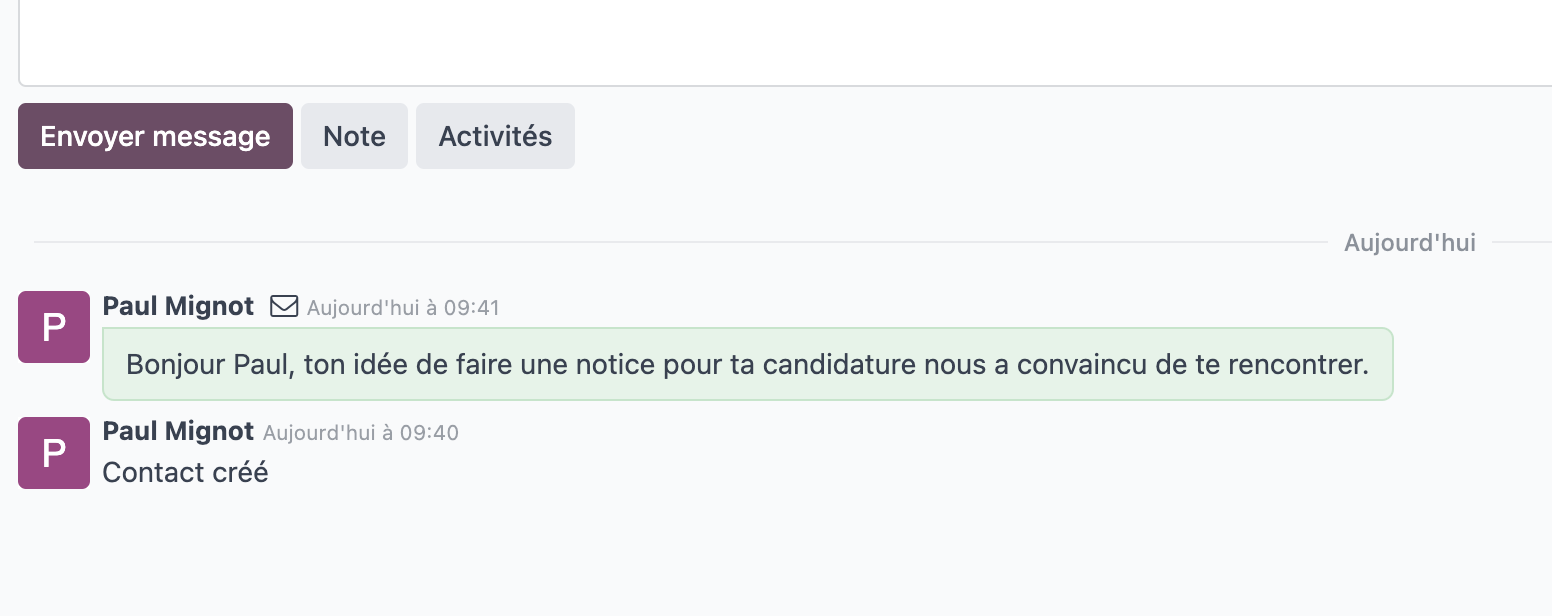Click the divider segment right of Aujourd'hui
1552x616 pixels.
point(1522,242)
